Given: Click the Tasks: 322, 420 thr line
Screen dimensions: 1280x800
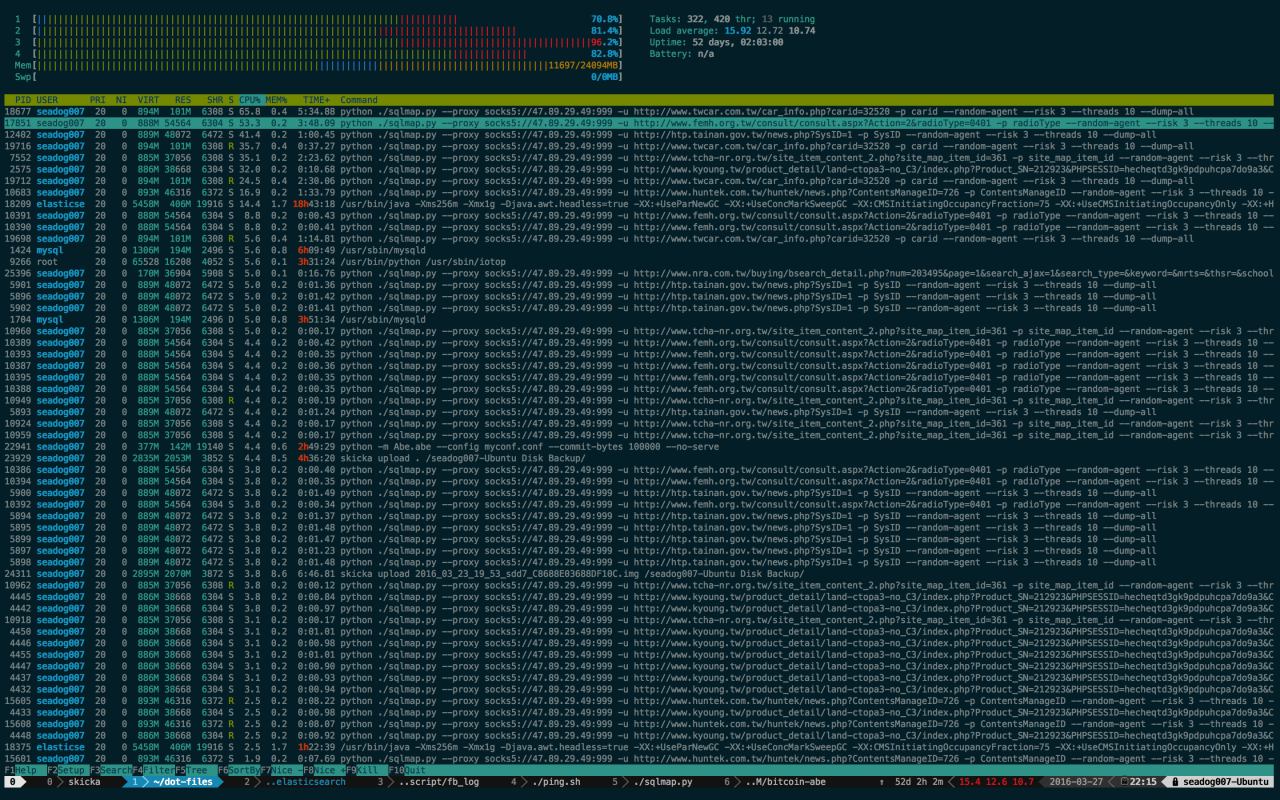Looking at the screenshot, I should click(x=732, y=19).
